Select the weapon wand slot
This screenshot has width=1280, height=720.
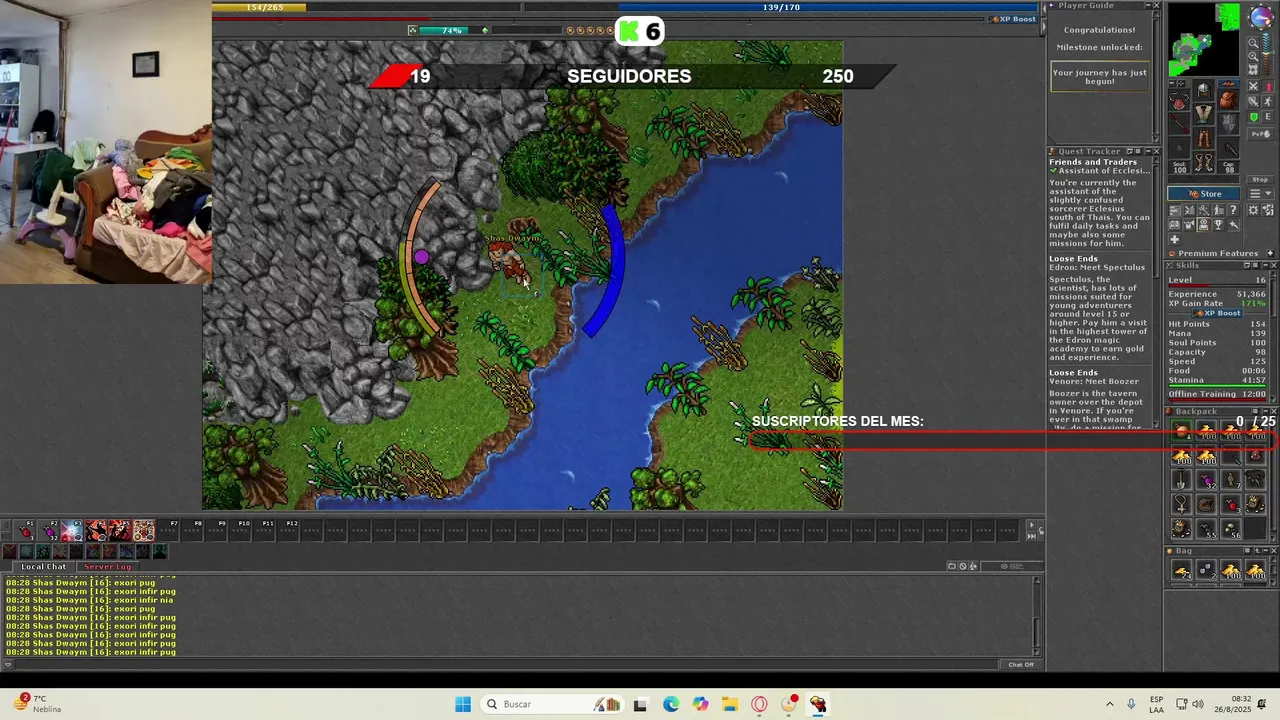coord(1179,124)
